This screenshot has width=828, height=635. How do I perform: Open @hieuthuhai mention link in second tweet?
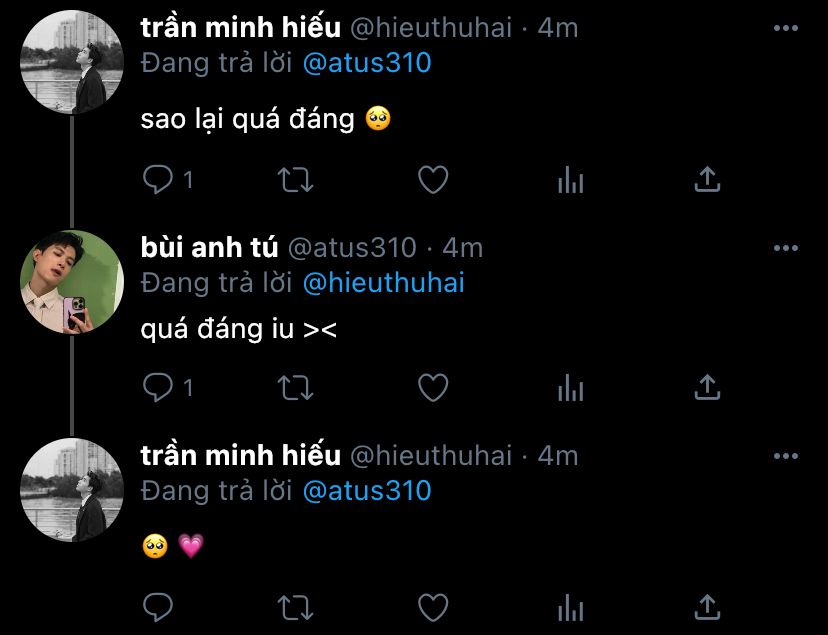(383, 283)
